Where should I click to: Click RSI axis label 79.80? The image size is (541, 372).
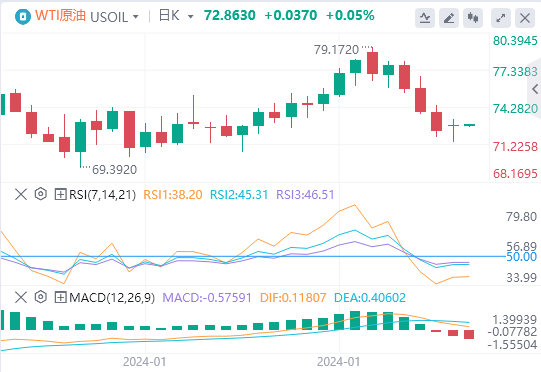[521, 217]
